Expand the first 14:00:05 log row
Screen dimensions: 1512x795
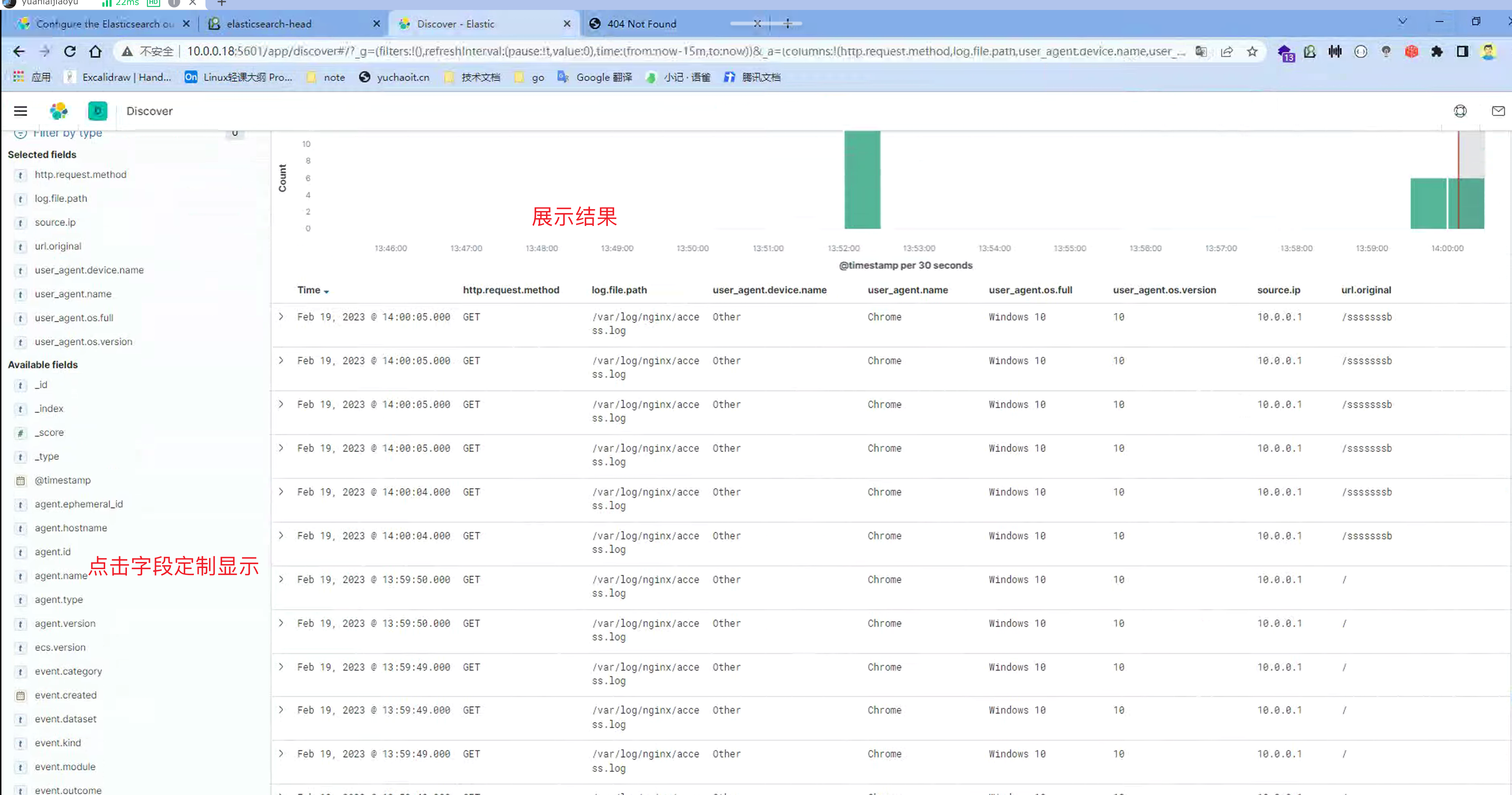281,317
